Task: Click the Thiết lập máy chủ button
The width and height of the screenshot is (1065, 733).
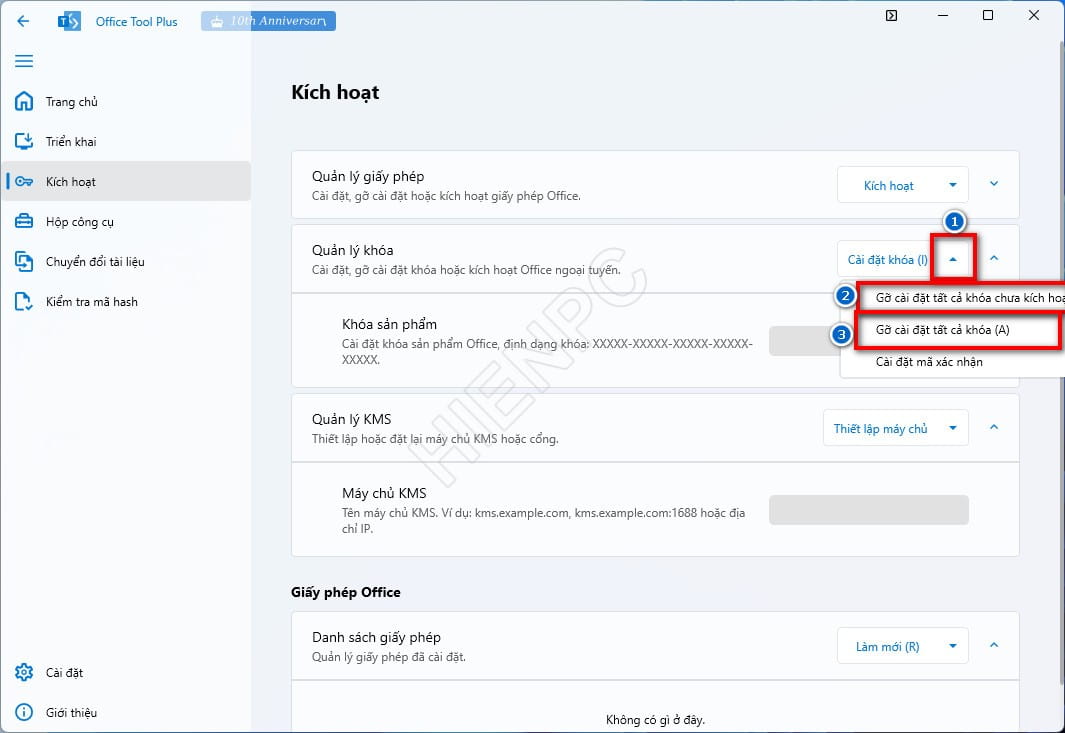Action: click(880, 429)
